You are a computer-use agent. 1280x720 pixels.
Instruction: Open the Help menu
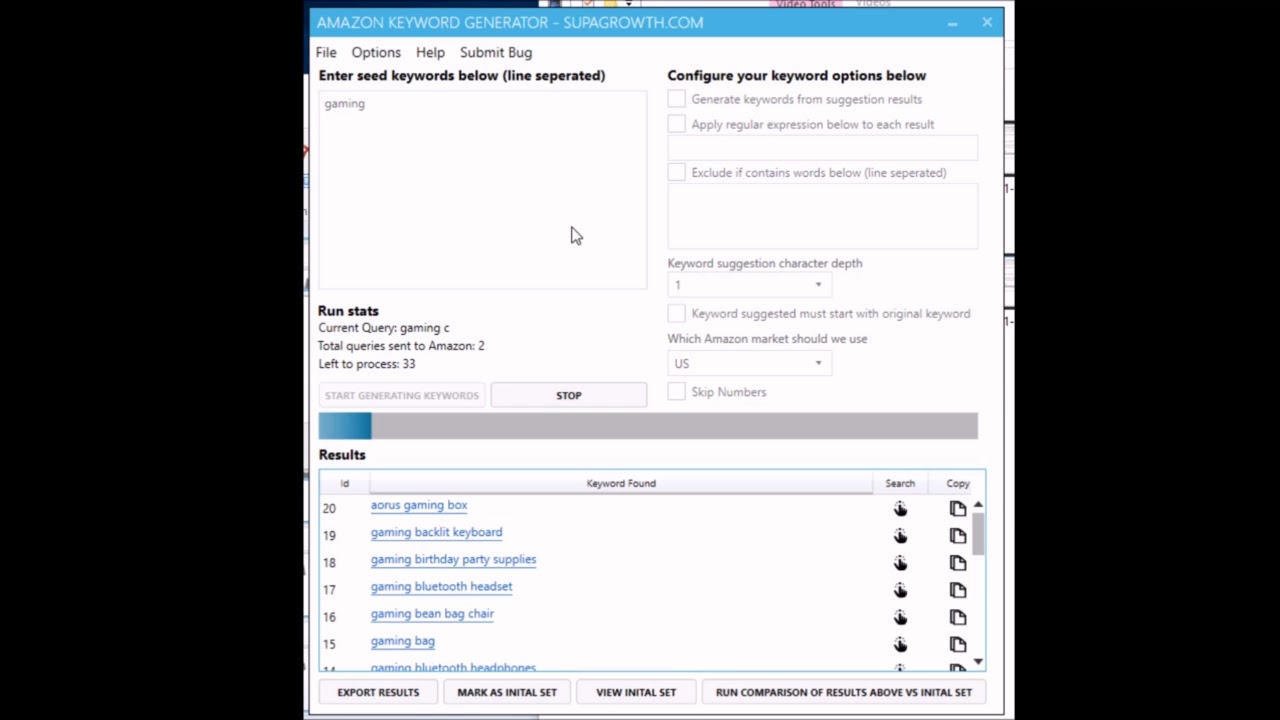coord(430,52)
